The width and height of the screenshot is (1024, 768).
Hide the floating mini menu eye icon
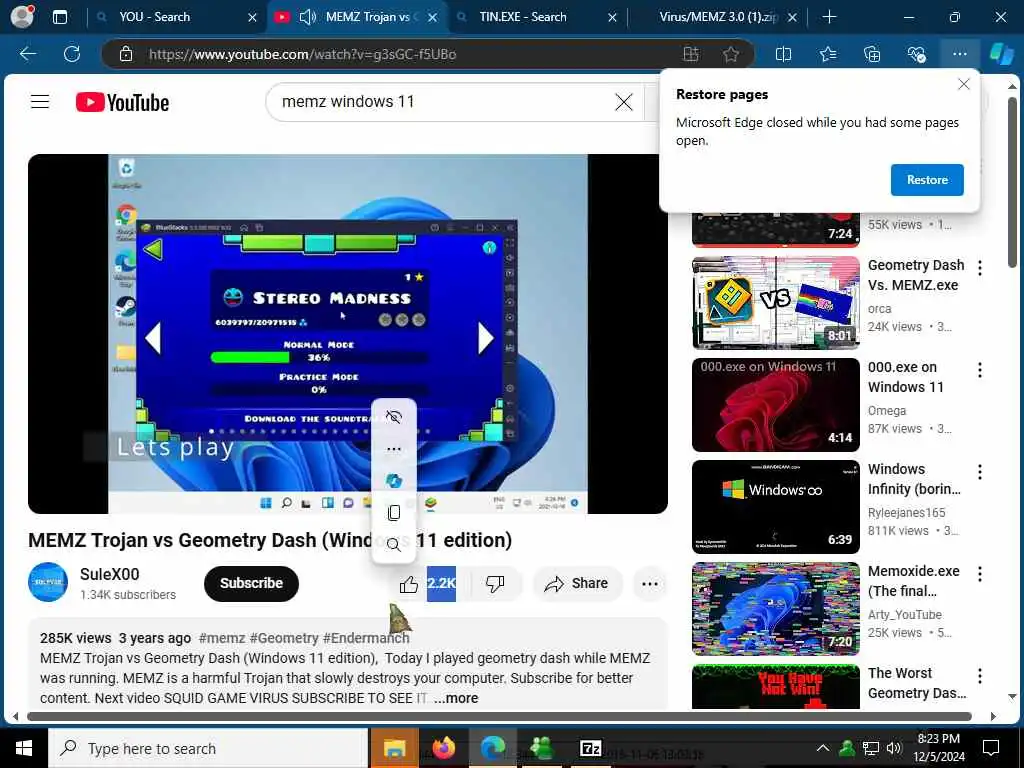394,417
